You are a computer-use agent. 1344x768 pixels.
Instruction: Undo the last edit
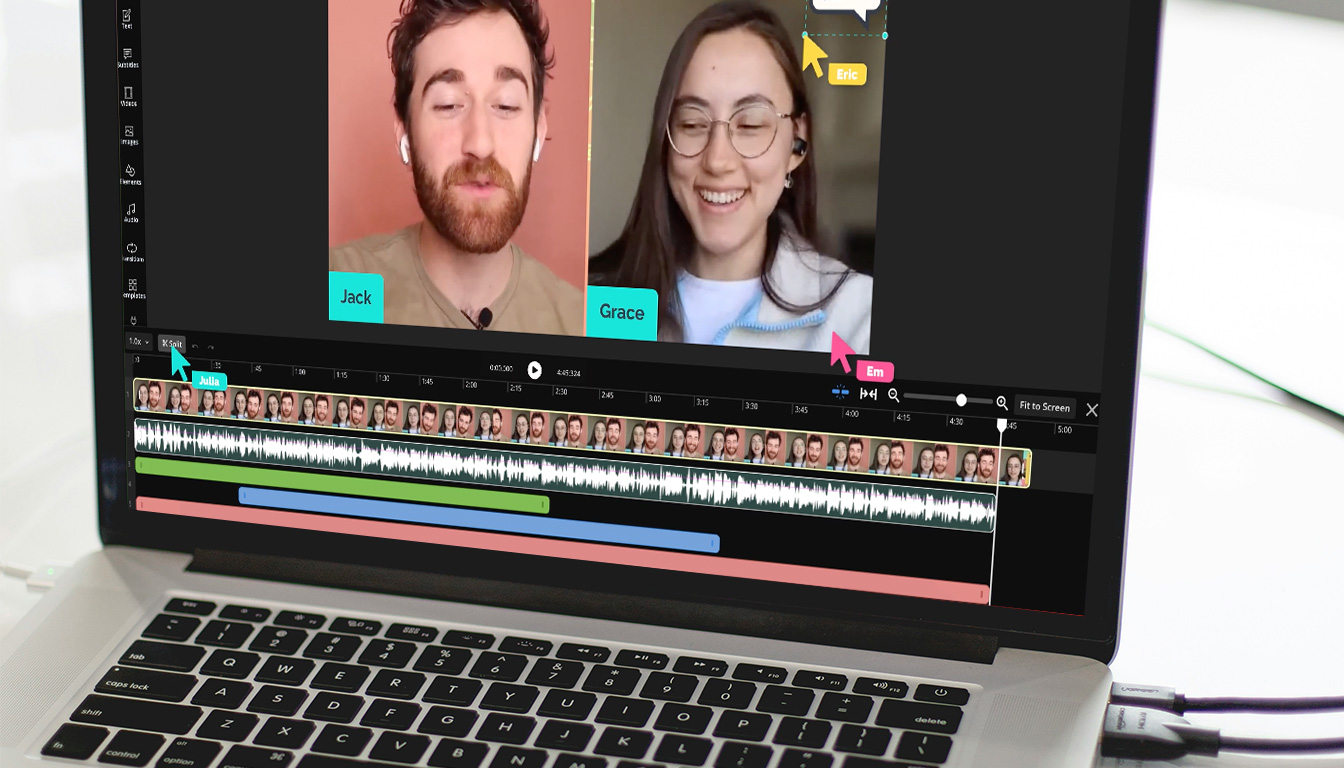pyautogui.click(x=196, y=347)
